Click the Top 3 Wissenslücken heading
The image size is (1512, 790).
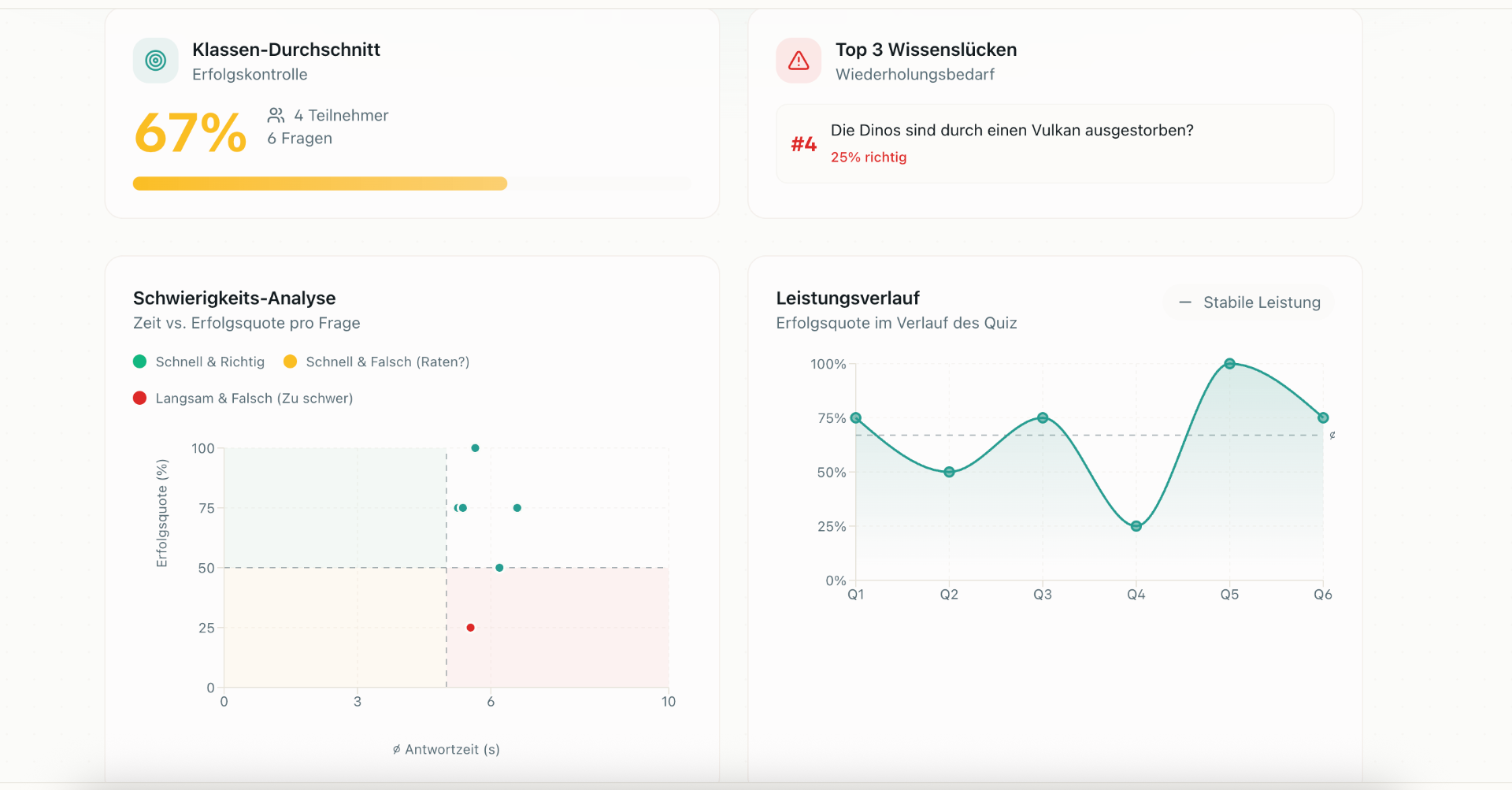(x=926, y=50)
